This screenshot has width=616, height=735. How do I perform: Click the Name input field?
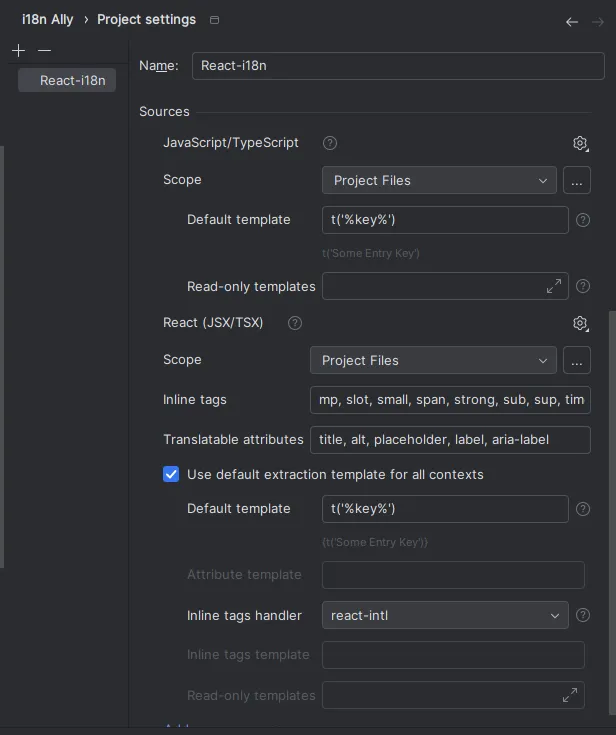[x=398, y=66]
